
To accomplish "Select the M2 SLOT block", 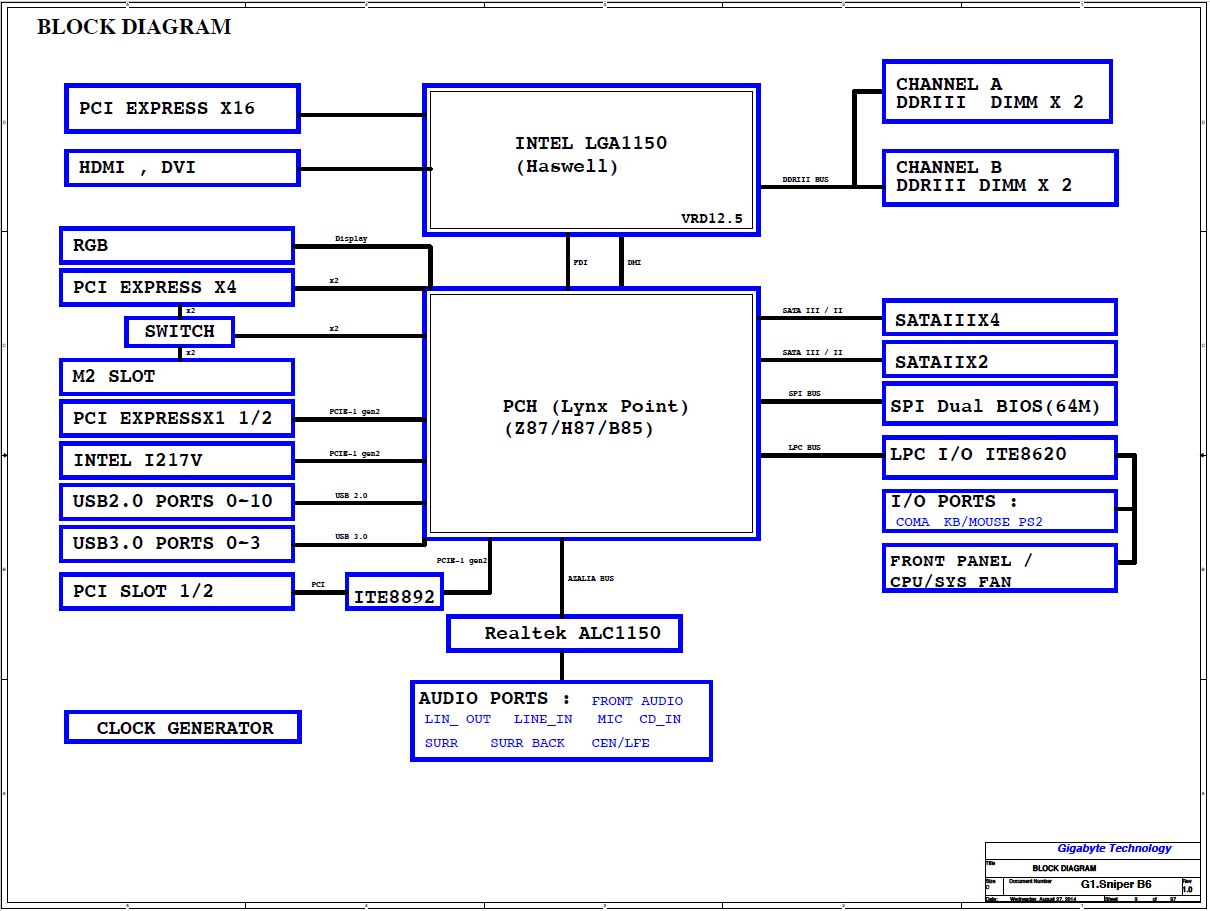I will coord(177,377).
